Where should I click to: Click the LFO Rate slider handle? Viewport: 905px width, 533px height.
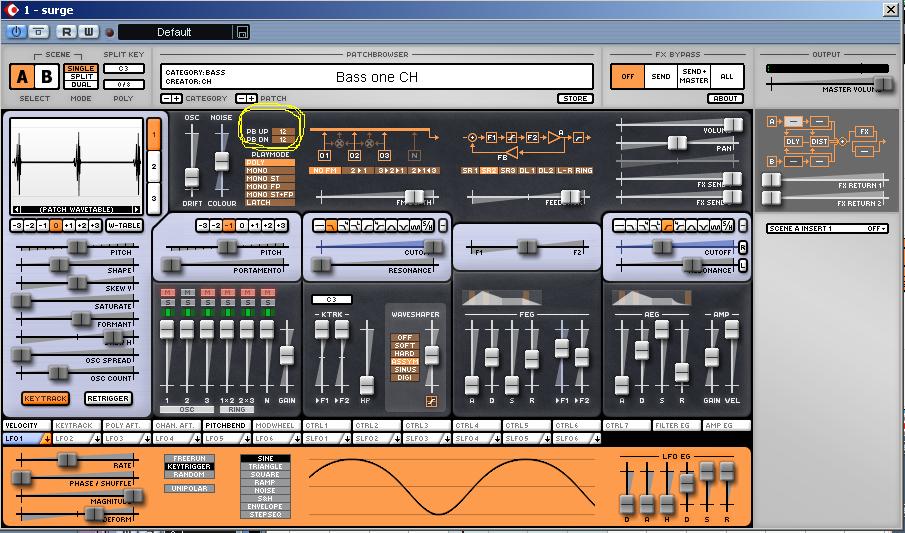(67, 460)
